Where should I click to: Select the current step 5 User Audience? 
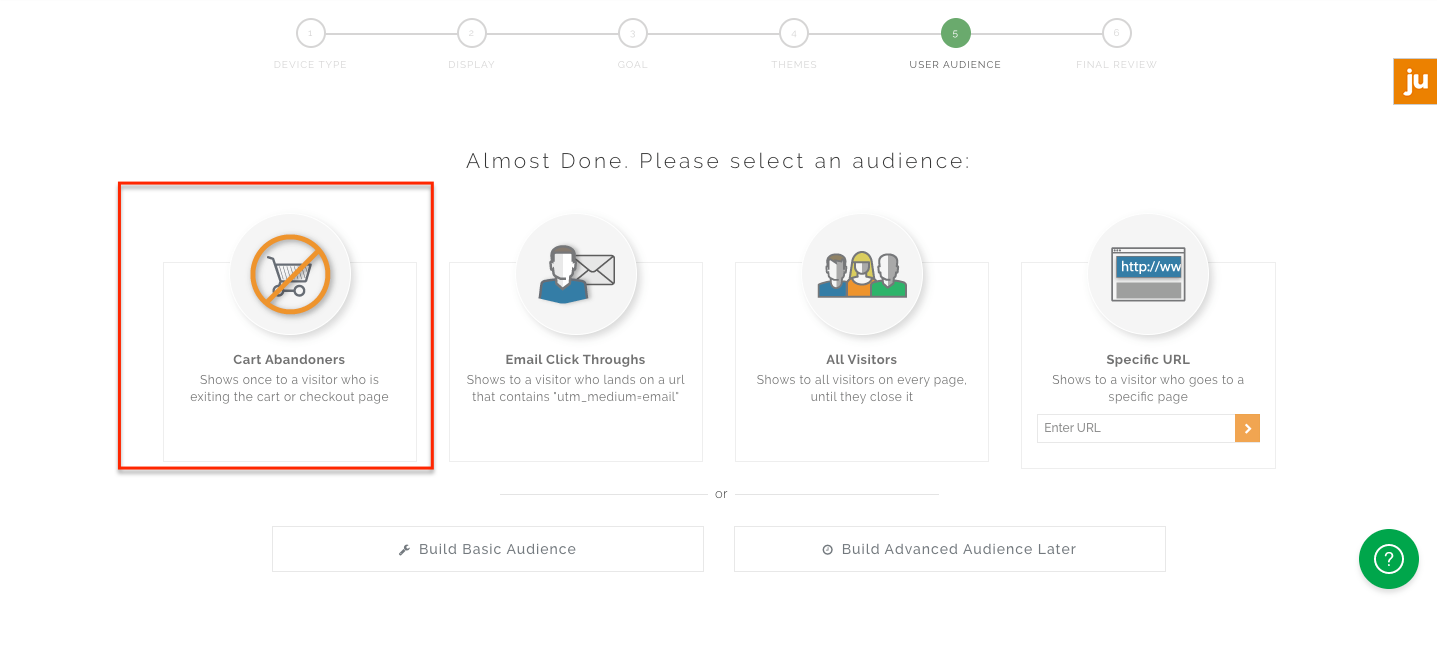pyautogui.click(x=955, y=34)
